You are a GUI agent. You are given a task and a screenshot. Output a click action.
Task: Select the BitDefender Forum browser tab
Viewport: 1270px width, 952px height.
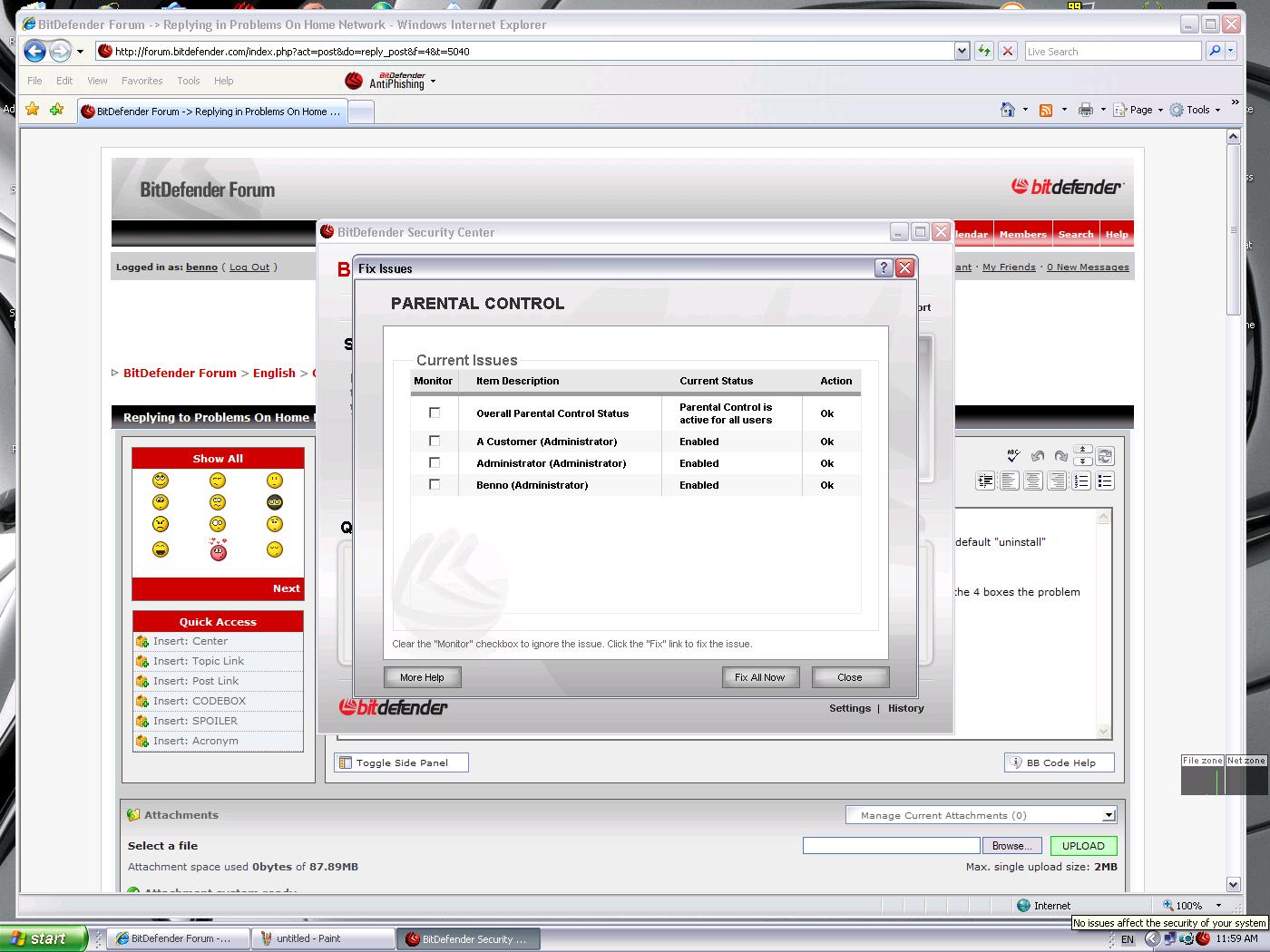(x=211, y=112)
